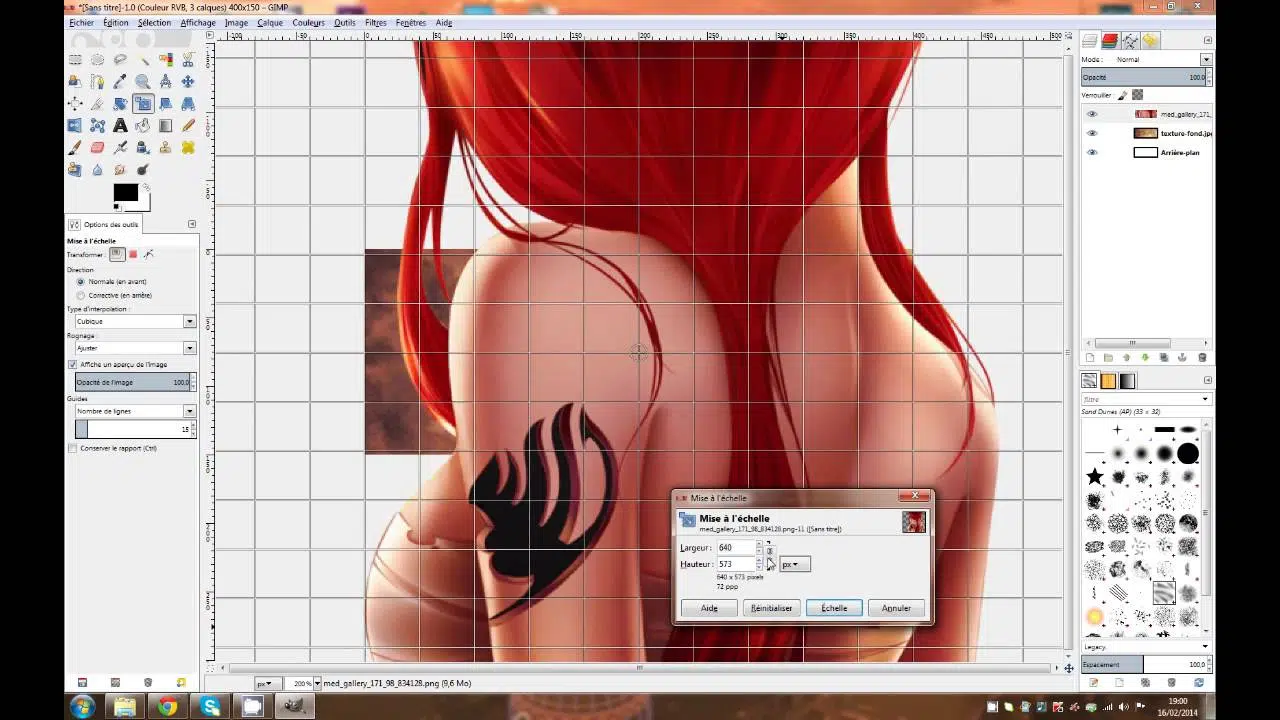Viewport: 1280px width, 720px height.
Task: Click the delete layer trash icon
Action: (1202, 357)
